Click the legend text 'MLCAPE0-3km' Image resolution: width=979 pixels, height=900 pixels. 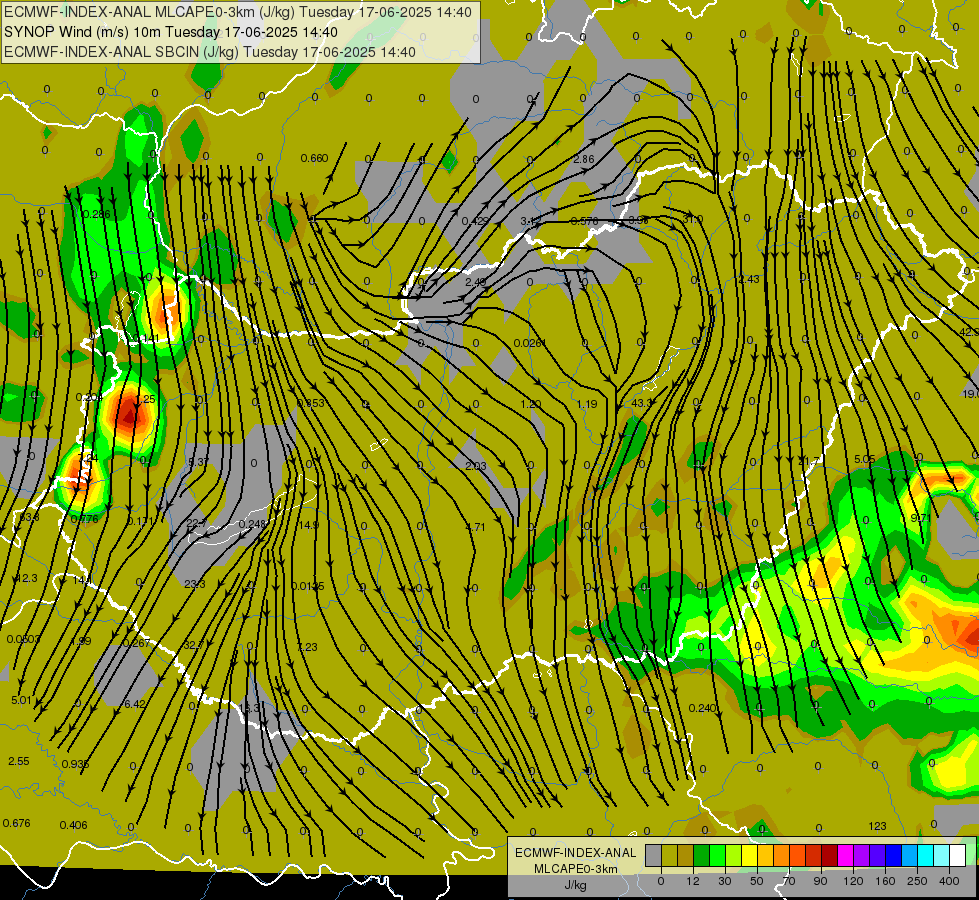coord(575,869)
